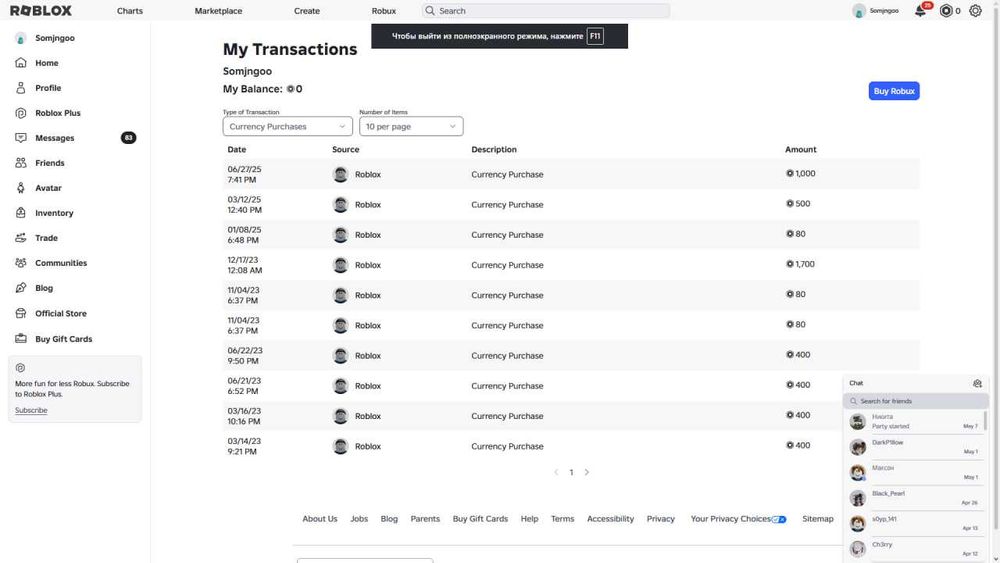Click the 83 unread messages badge
1000x563 pixels.
tap(128, 138)
